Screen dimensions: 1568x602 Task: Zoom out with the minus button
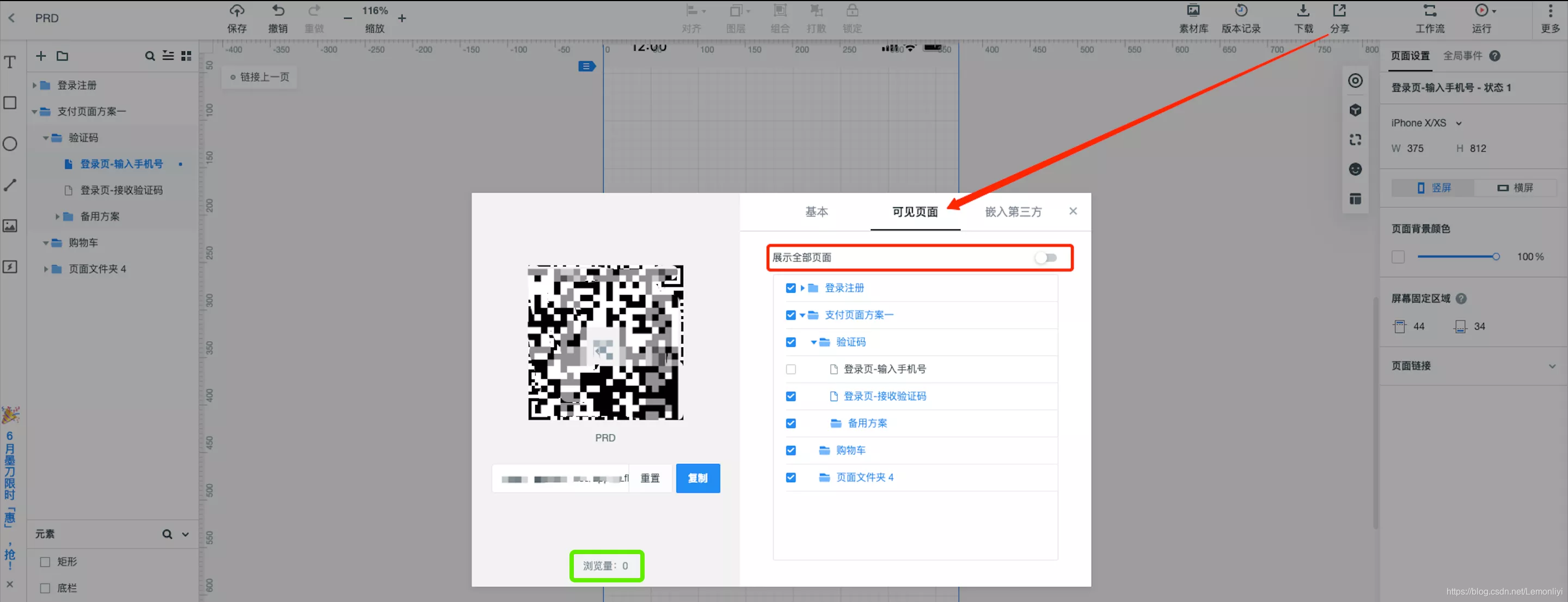(x=347, y=19)
